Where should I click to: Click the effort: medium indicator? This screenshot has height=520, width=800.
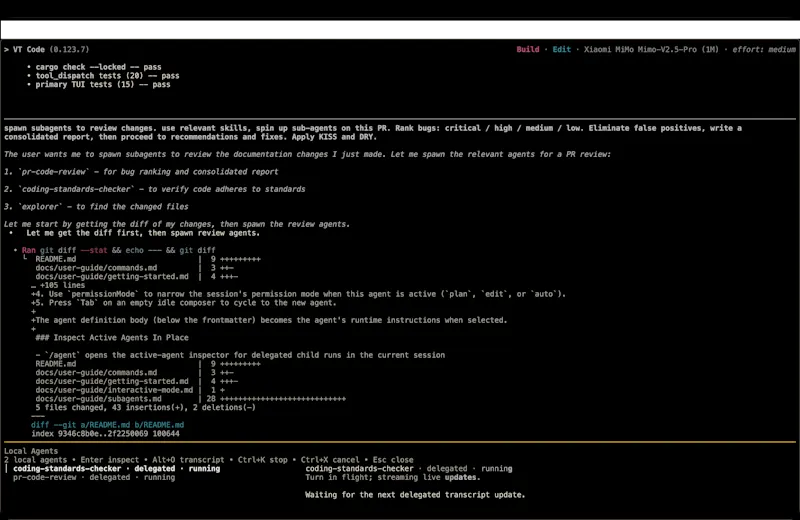[x=764, y=49]
